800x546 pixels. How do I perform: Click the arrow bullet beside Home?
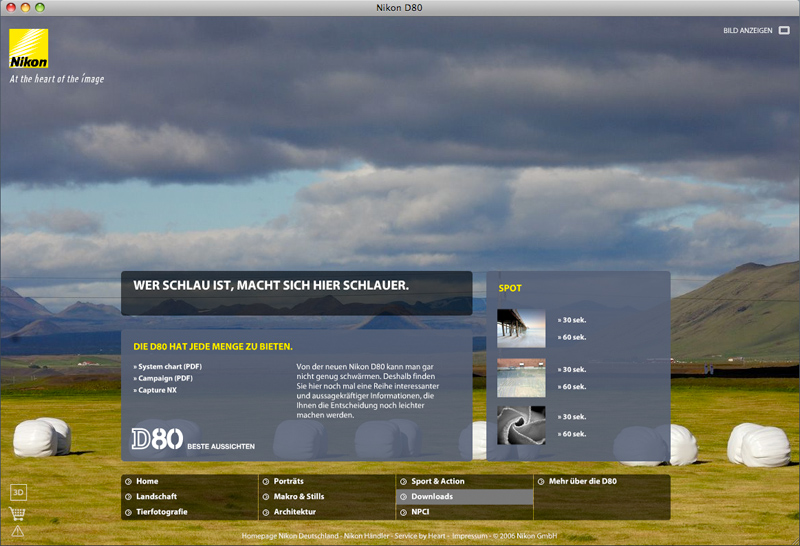[x=128, y=481]
